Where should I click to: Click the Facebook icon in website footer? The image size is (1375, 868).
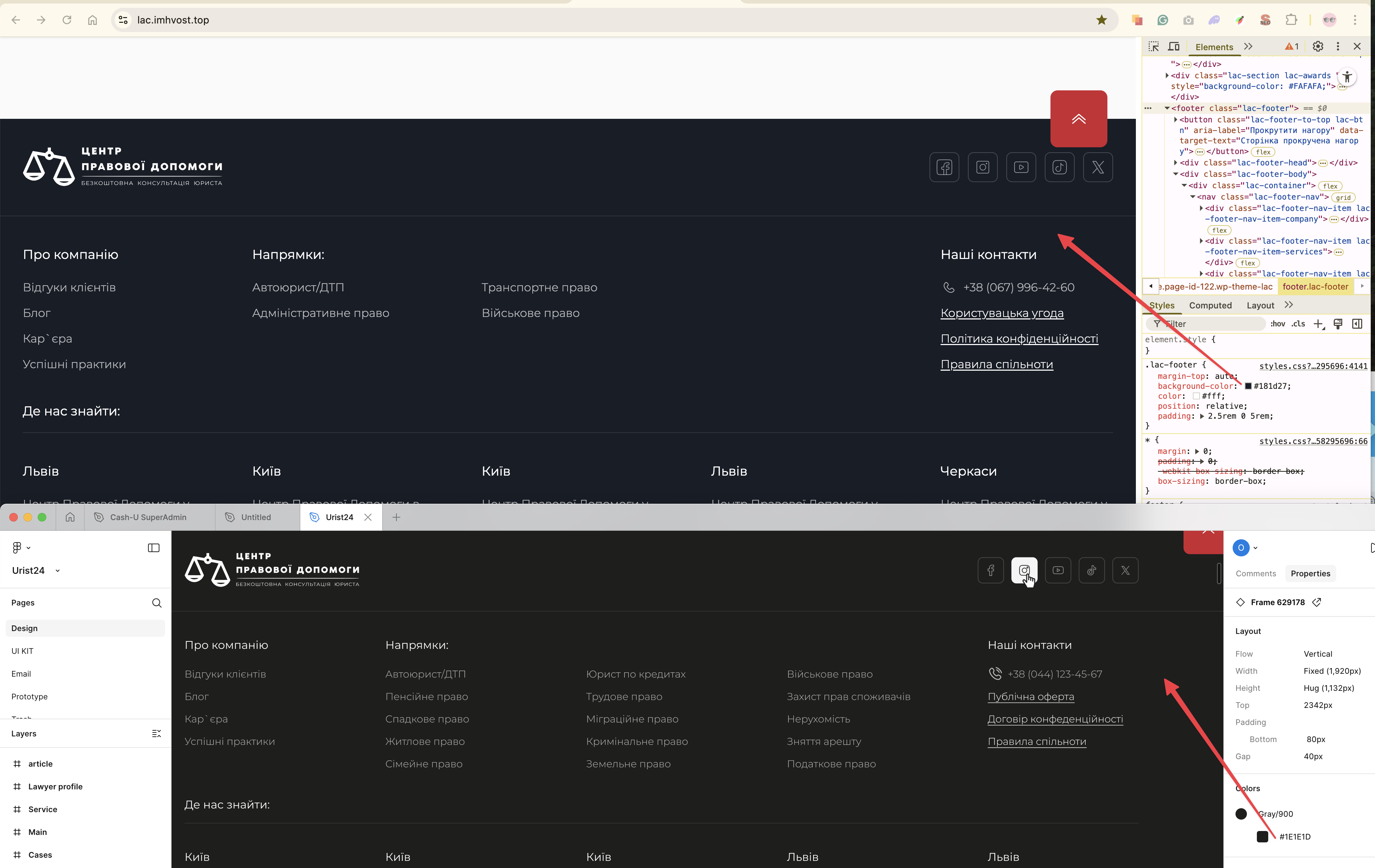tap(944, 167)
